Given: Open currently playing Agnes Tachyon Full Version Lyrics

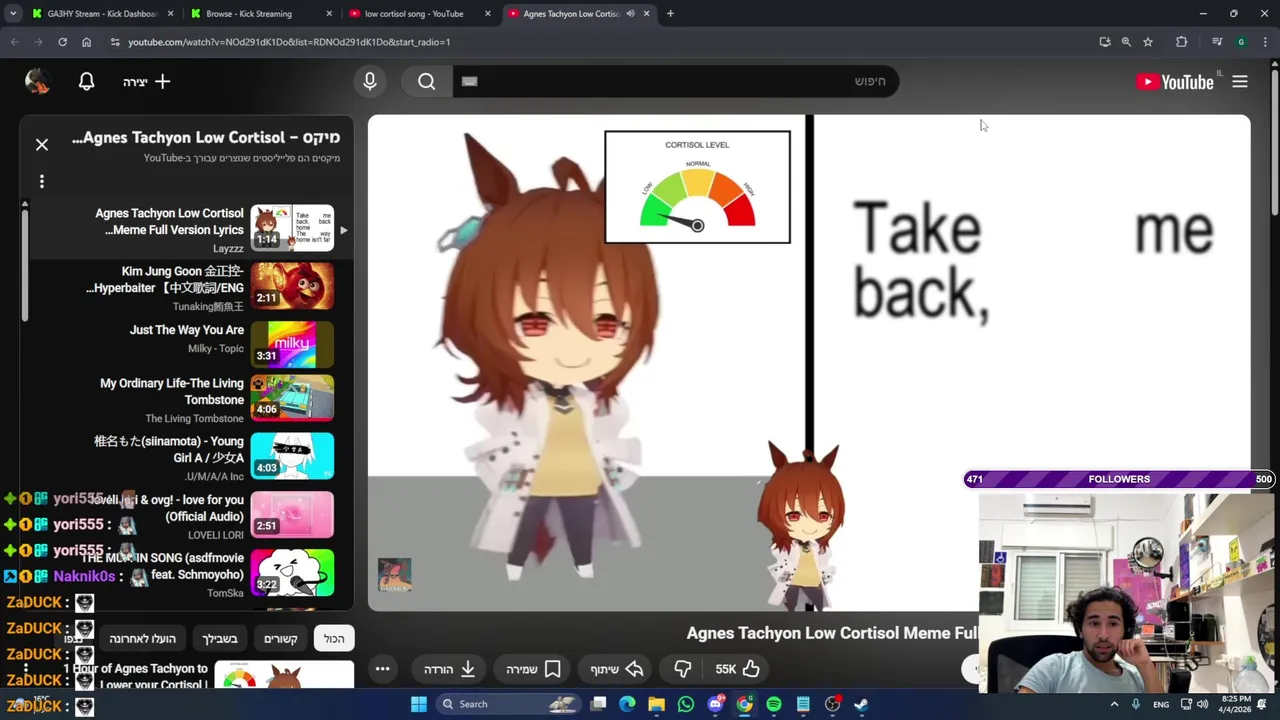Looking at the screenshot, I should point(187,229).
